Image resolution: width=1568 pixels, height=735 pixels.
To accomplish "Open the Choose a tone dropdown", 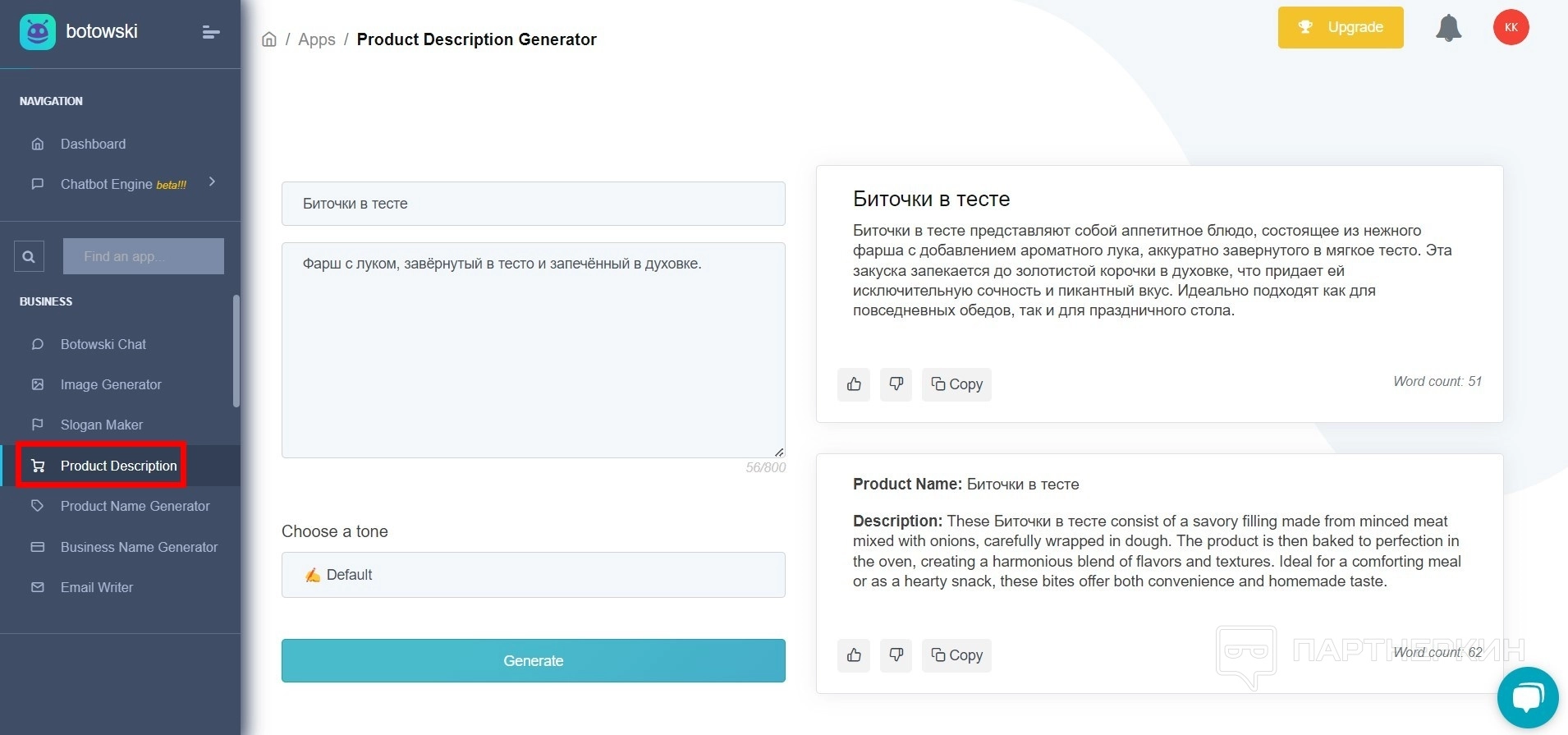I will pos(533,575).
